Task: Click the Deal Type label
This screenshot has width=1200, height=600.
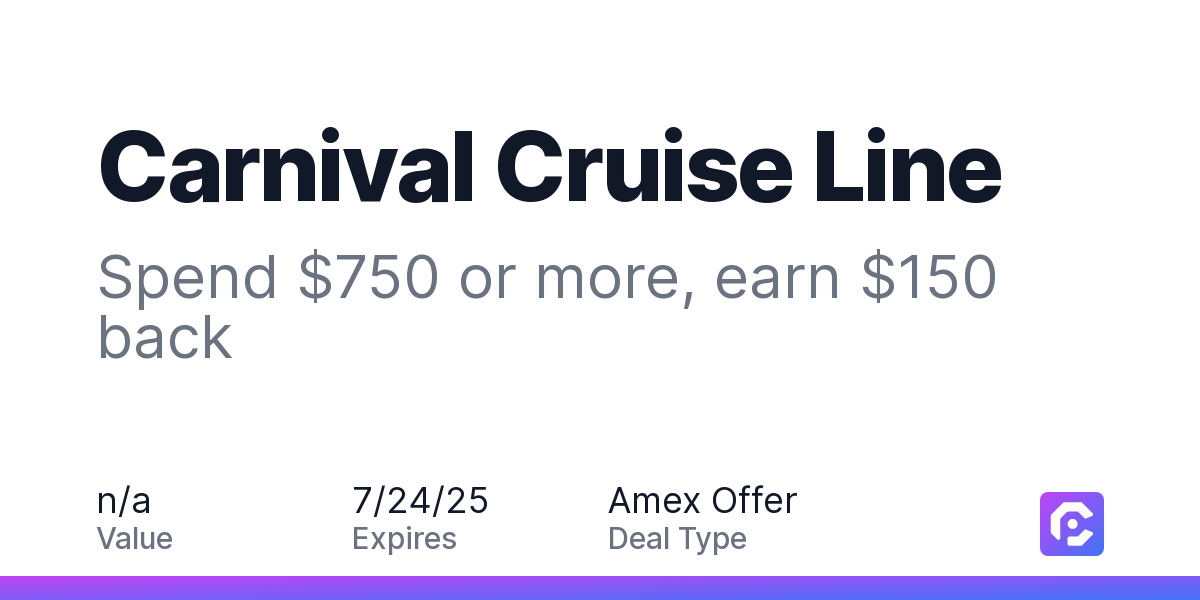Action: (x=677, y=540)
